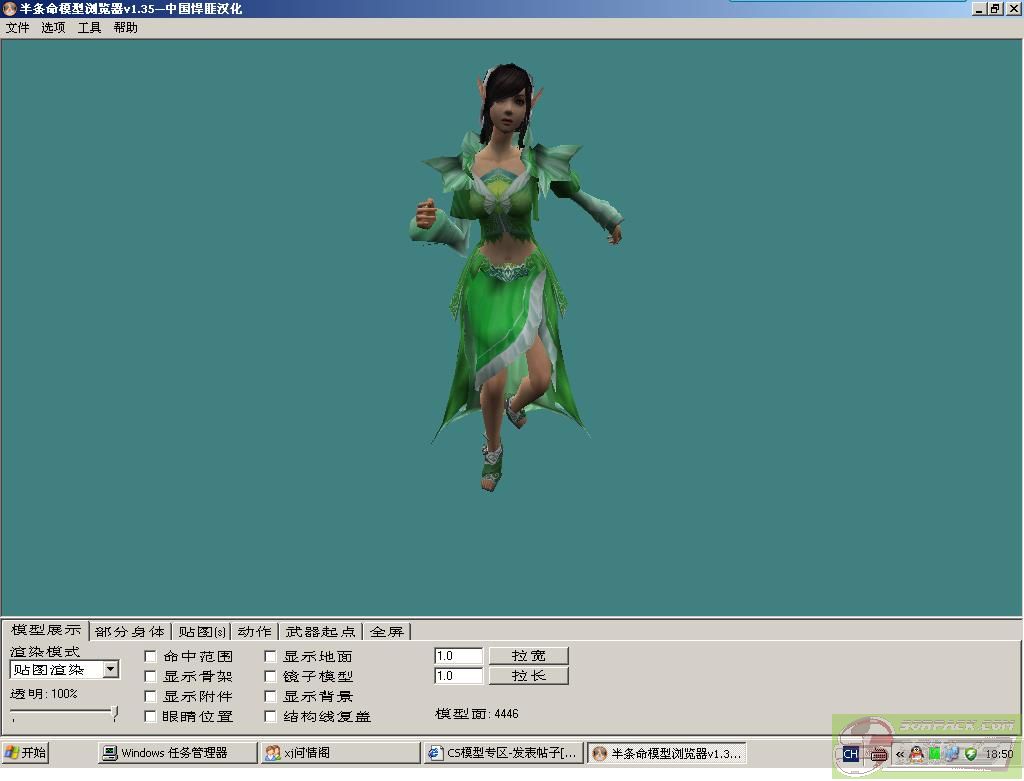1024x781 pixels.
Task: Open the 工具 menu
Action: (90, 28)
